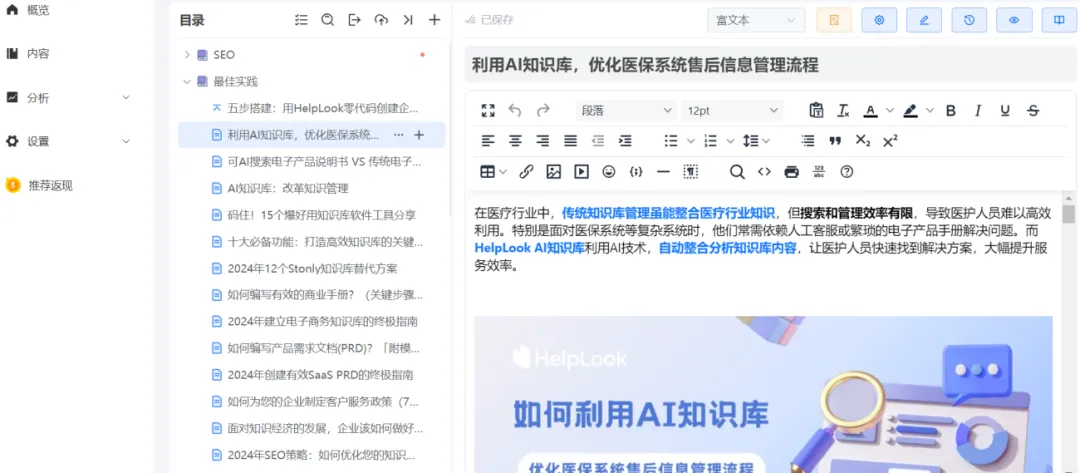This screenshot has height=473, width=1080.
Task: Center align the text
Action: coord(515,141)
